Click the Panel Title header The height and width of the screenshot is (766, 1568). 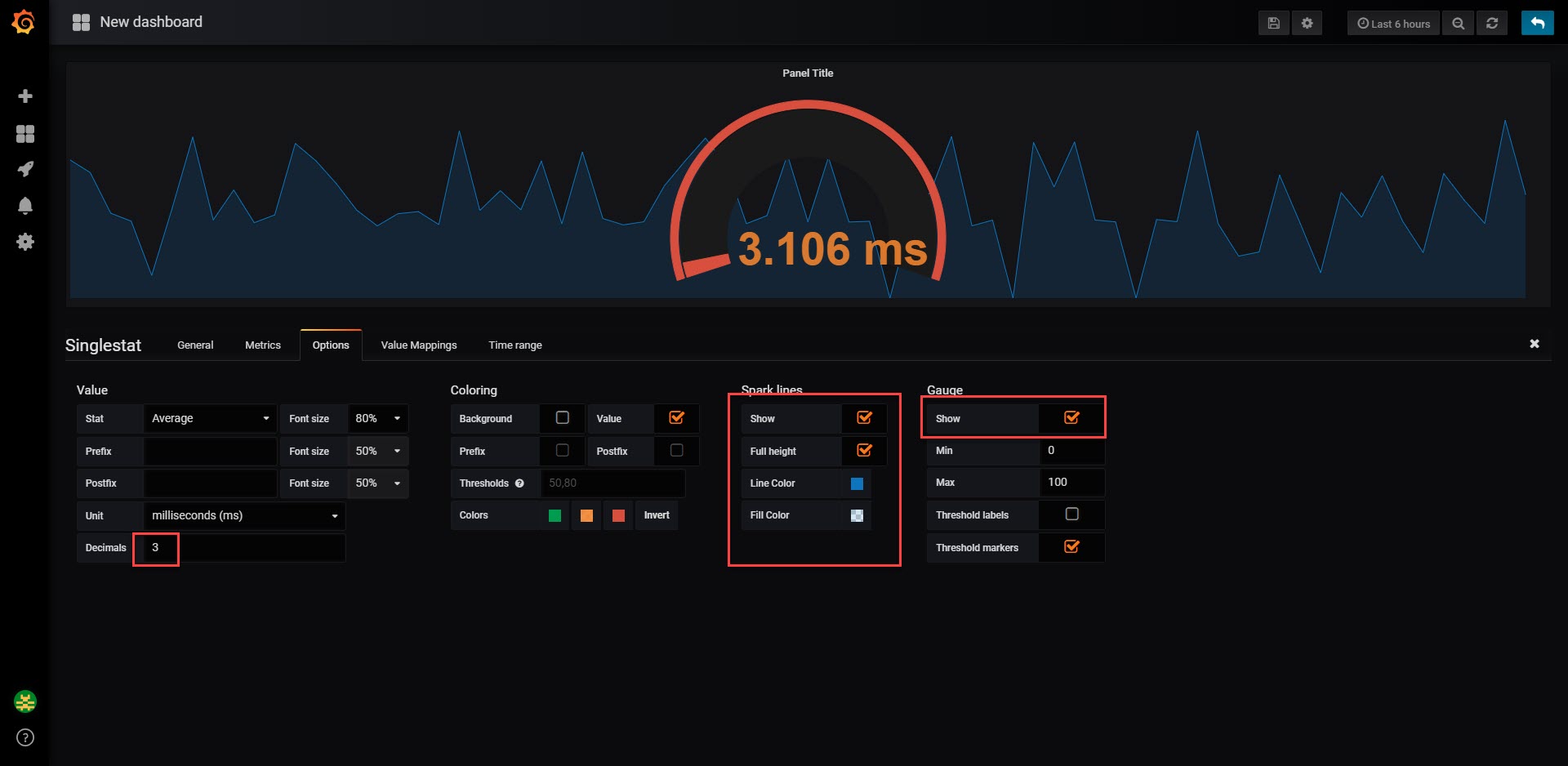pyautogui.click(x=808, y=73)
